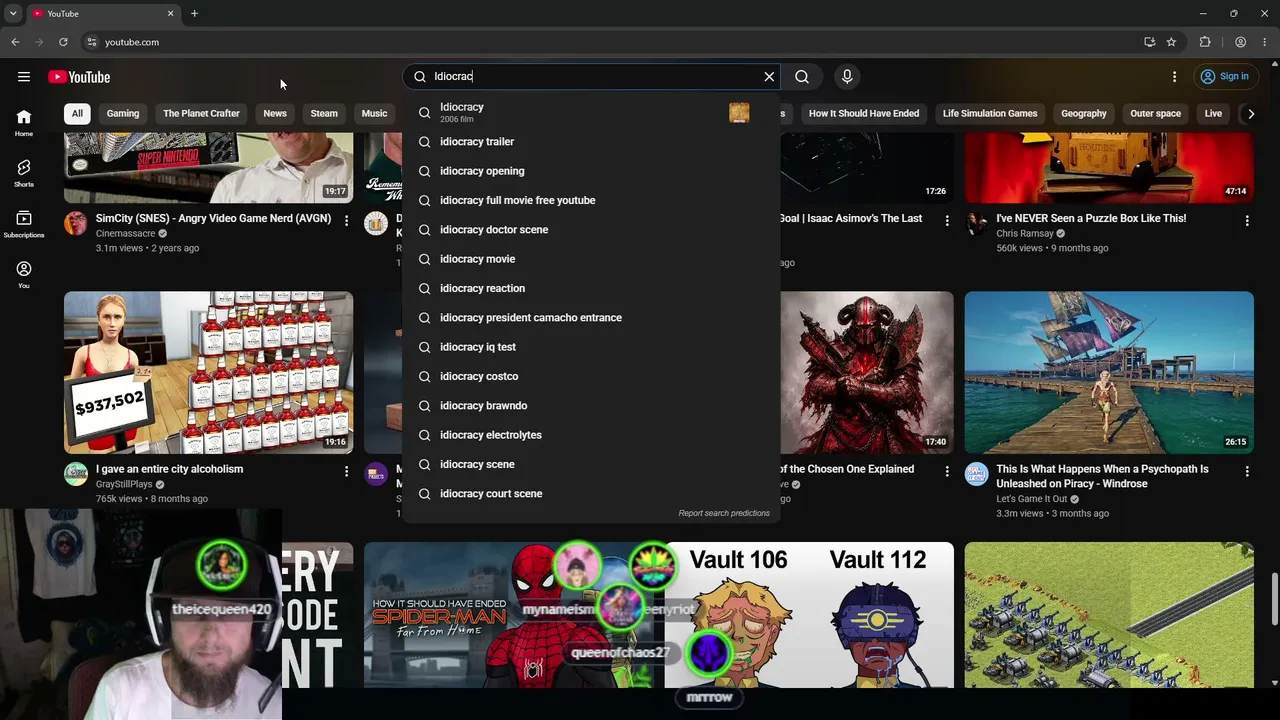This screenshot has height=720, width=1280.
Task: Choose the 'idiocracy doctor scene' suggestion
Action: [x=591, y=230]
